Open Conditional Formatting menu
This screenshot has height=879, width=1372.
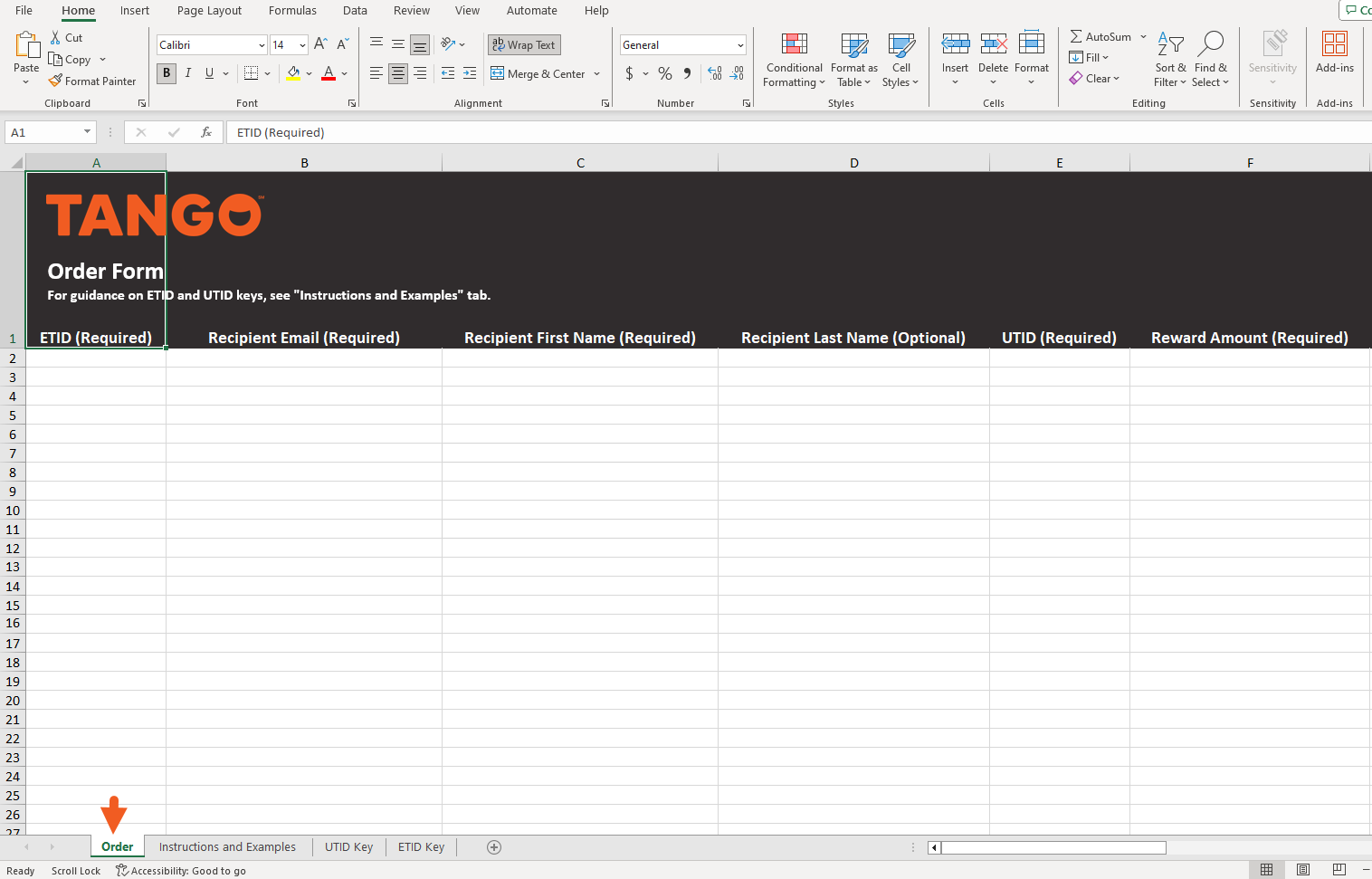[x=795, y=60]
